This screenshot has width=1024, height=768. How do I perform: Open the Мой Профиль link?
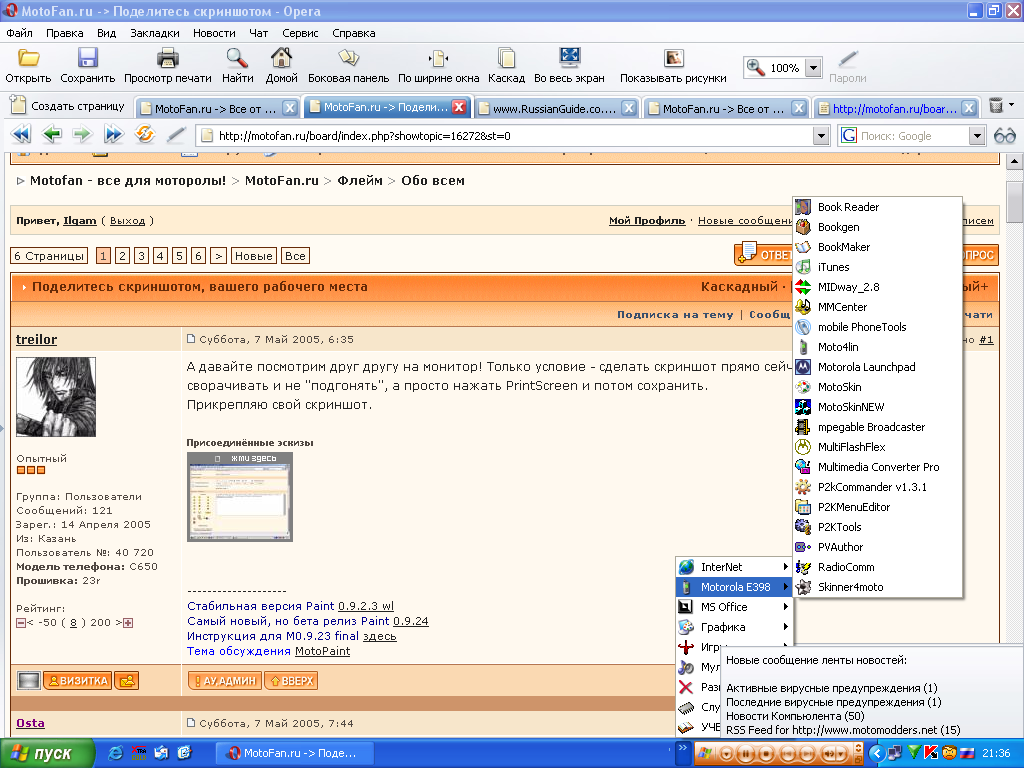(647, 221)
